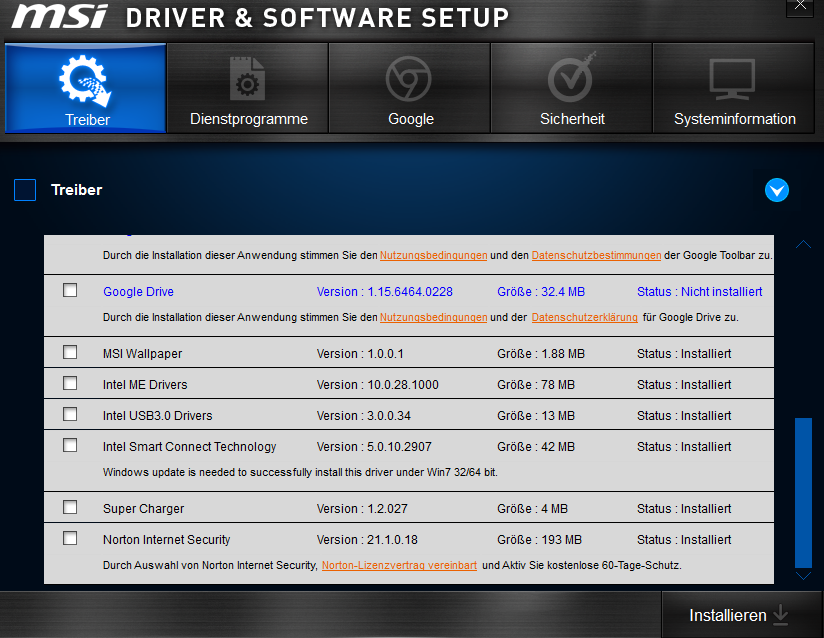Click the Intel USB3.0 Drivers name
The image size is (824, 638).
[158, 416]
